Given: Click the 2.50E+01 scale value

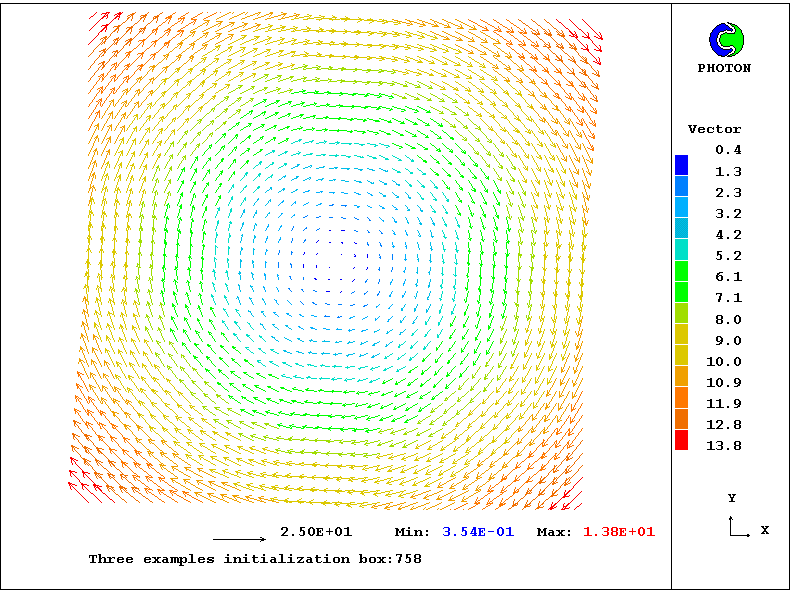Looking at the screenshot, I should 316,532.
